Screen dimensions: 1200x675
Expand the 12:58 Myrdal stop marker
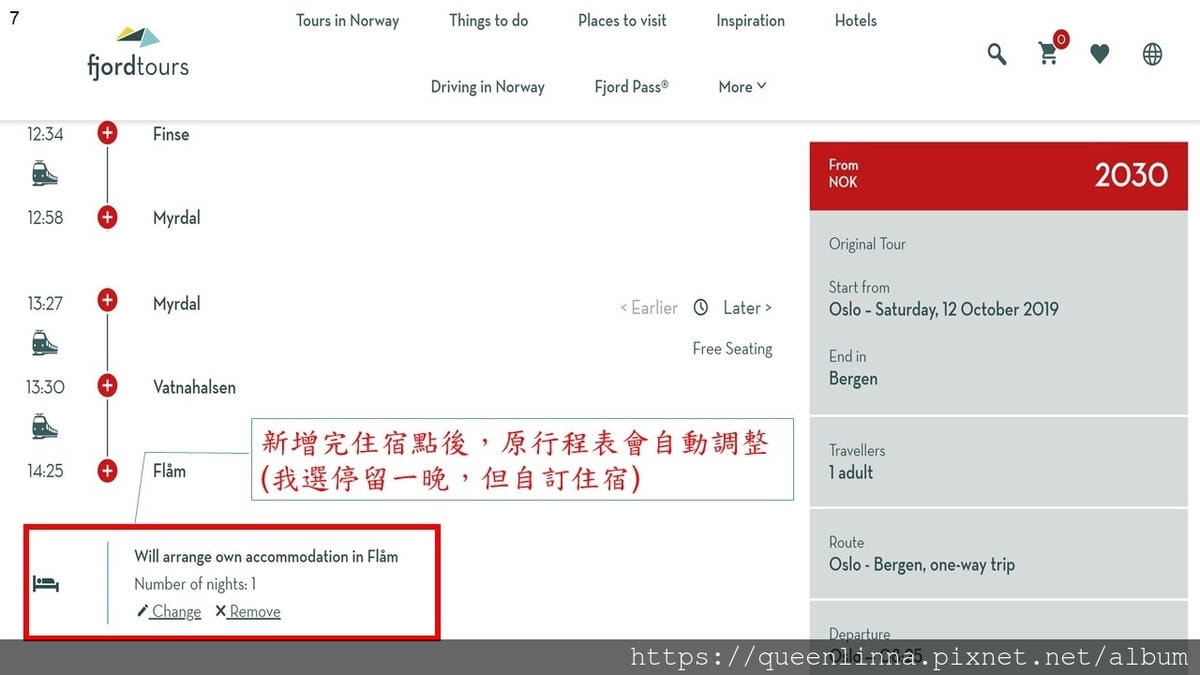107,215
